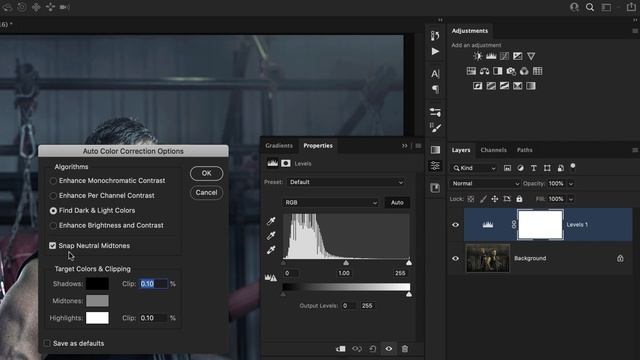Viewport: 640px width, 360px height.
Task: Hide the Levels 1 layer
Action: pos(456,225)
